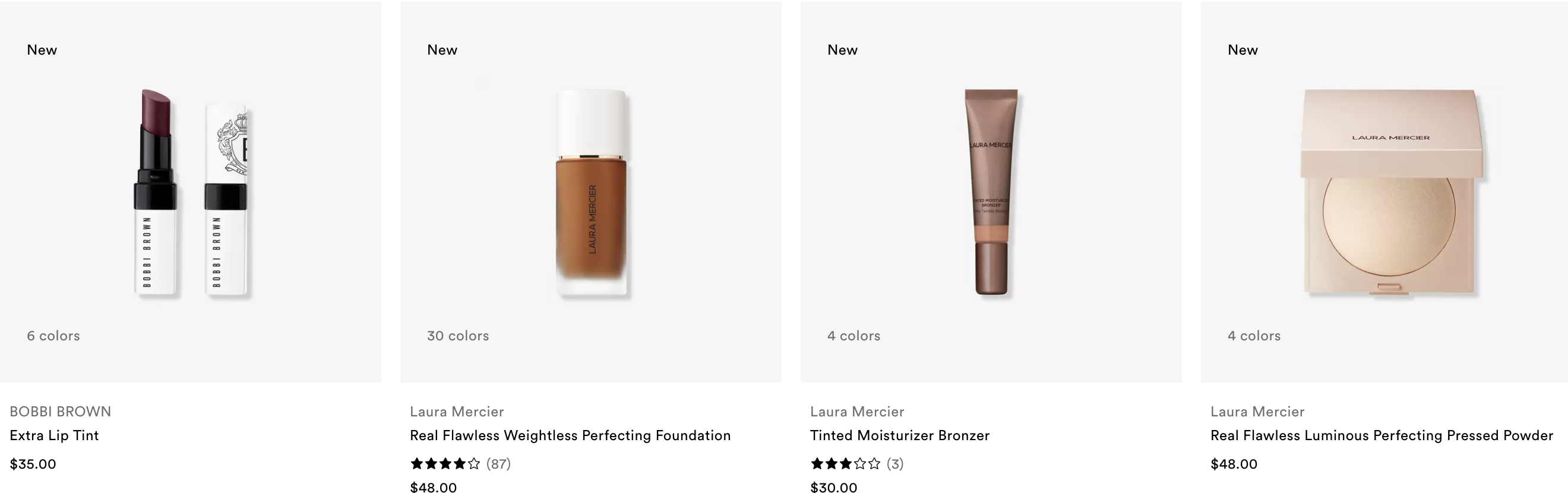Screen dimensions: 1568x493
Task: Click the 6 colors label
Action: coord(53,336)
